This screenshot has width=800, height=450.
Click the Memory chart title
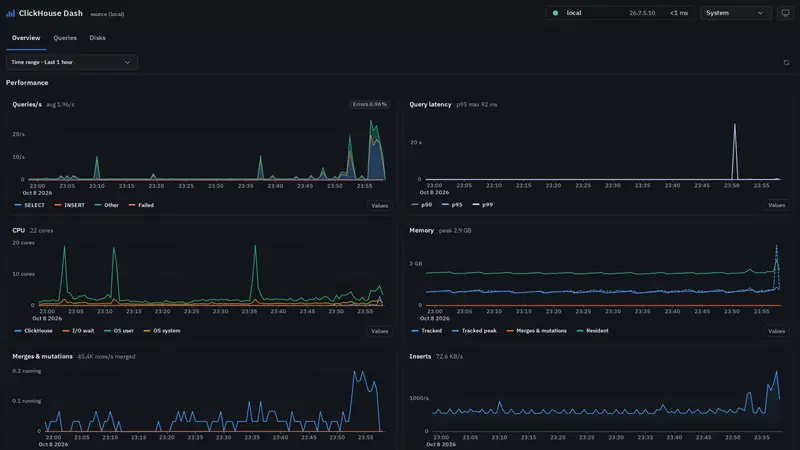pyautogui.click(x=421, y=230)
